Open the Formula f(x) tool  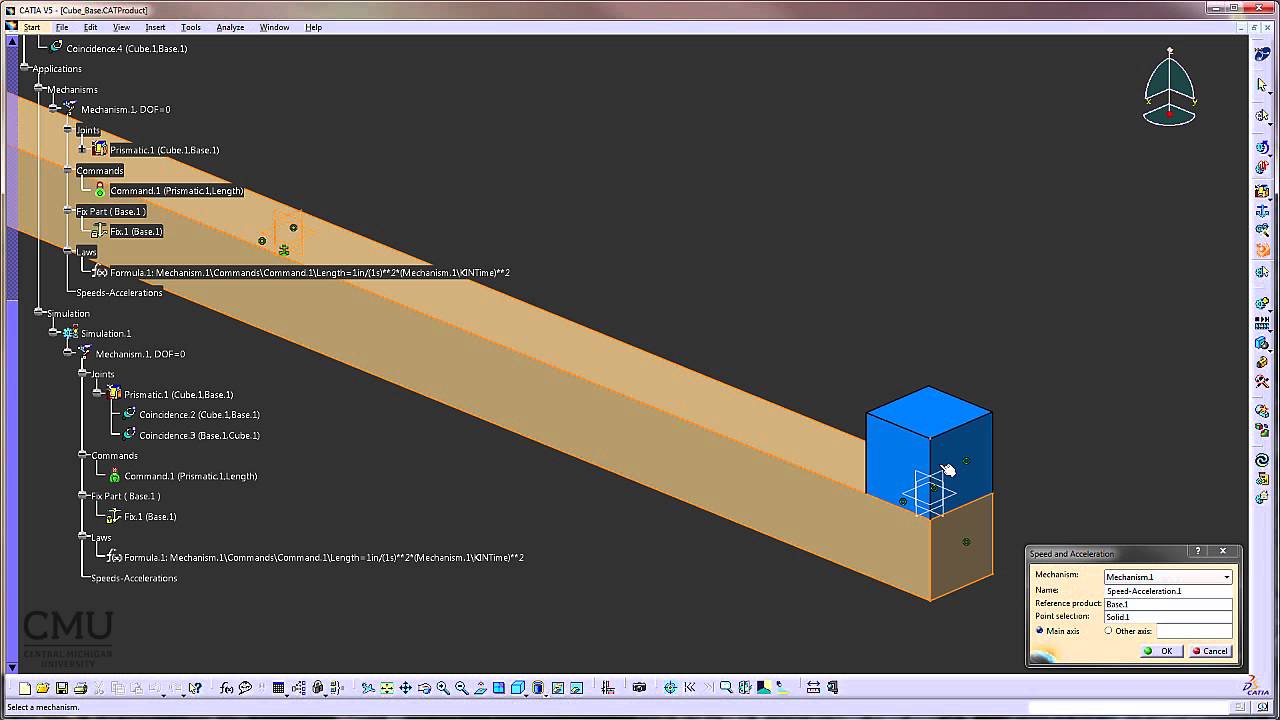226,688
